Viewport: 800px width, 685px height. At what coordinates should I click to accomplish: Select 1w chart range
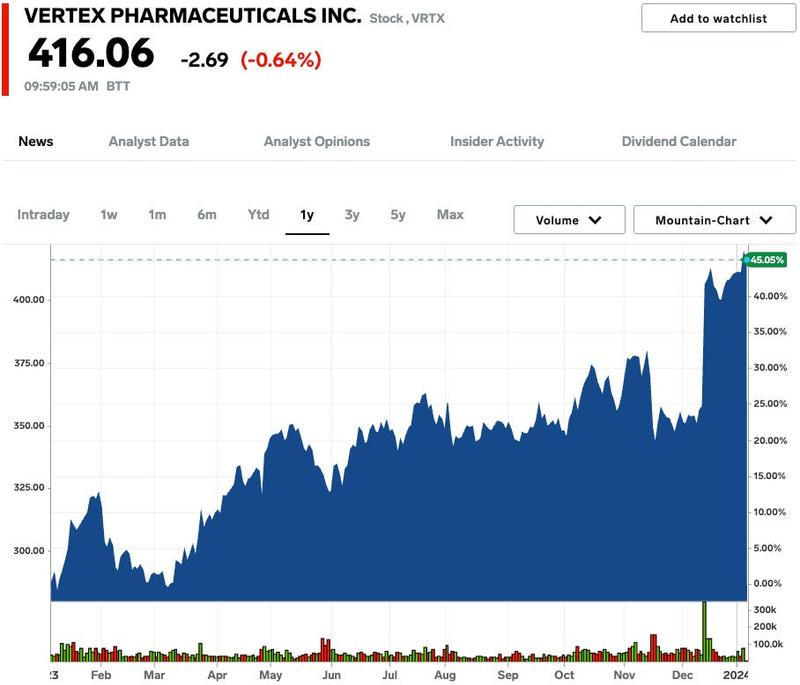click(109, 215)
